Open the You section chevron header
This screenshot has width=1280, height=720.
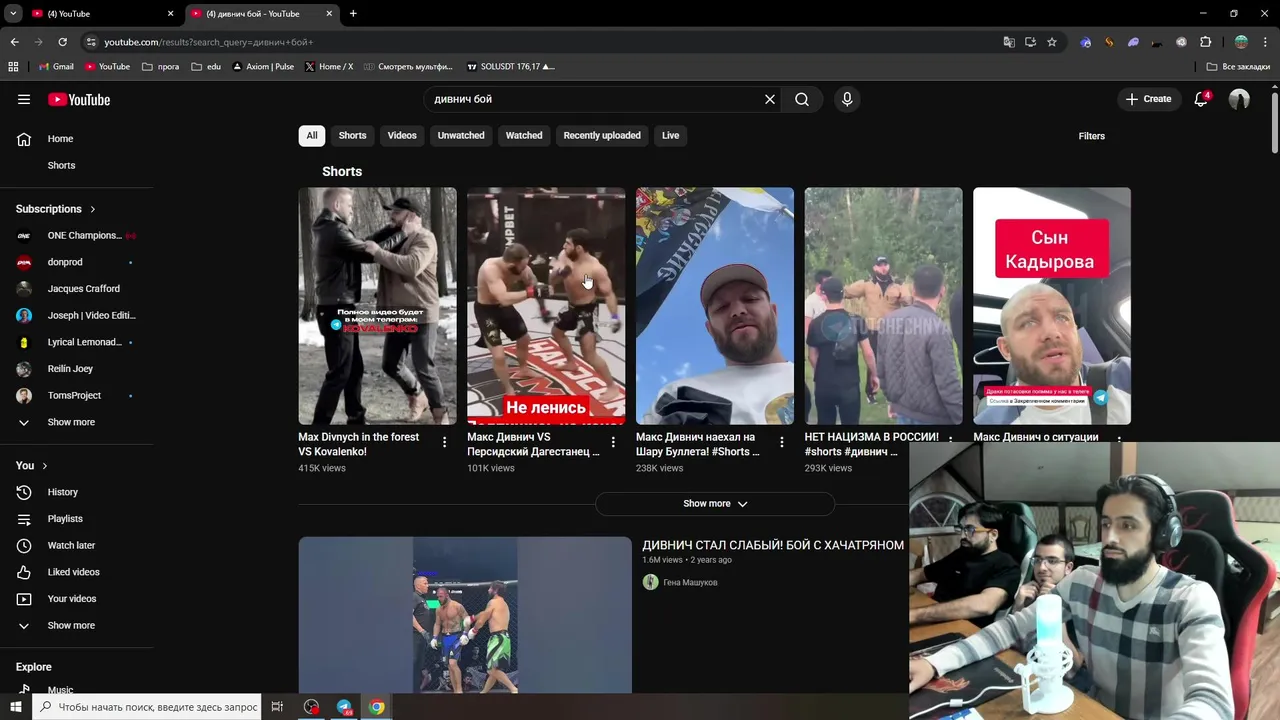[x=32, y=465]
